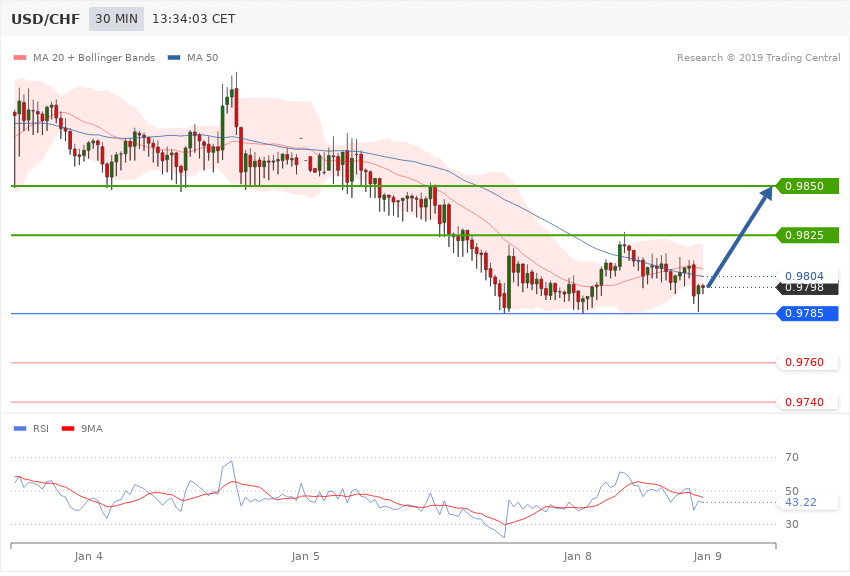
Task: Click the green 0.9850 target price tag
Action: (x=806, y=186)
